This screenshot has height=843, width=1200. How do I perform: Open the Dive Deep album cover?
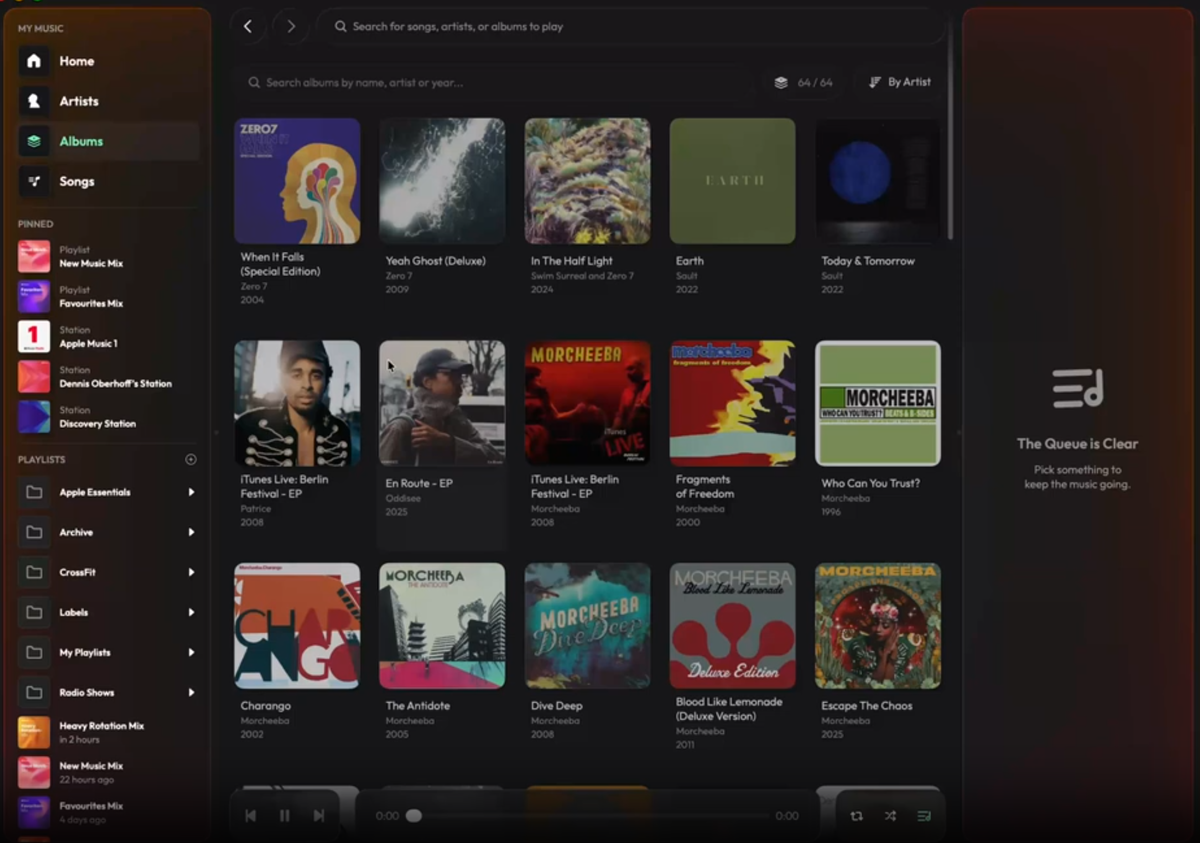[x=588, y=626]
